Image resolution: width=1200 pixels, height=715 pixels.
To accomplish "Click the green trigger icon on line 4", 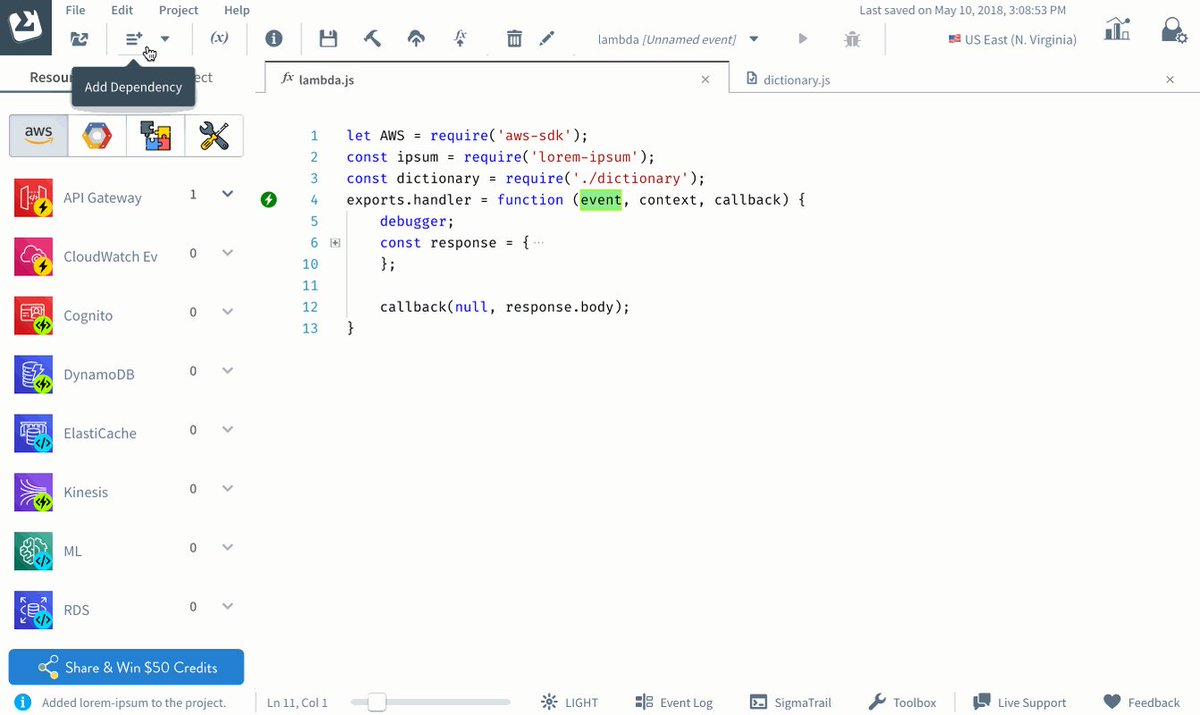I will tap(268, 200).
